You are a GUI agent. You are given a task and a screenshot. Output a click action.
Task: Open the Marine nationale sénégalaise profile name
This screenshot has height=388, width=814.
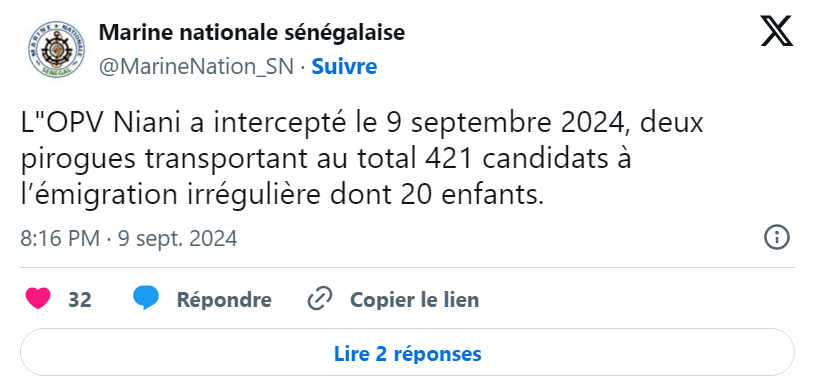(x=252, y=33)
